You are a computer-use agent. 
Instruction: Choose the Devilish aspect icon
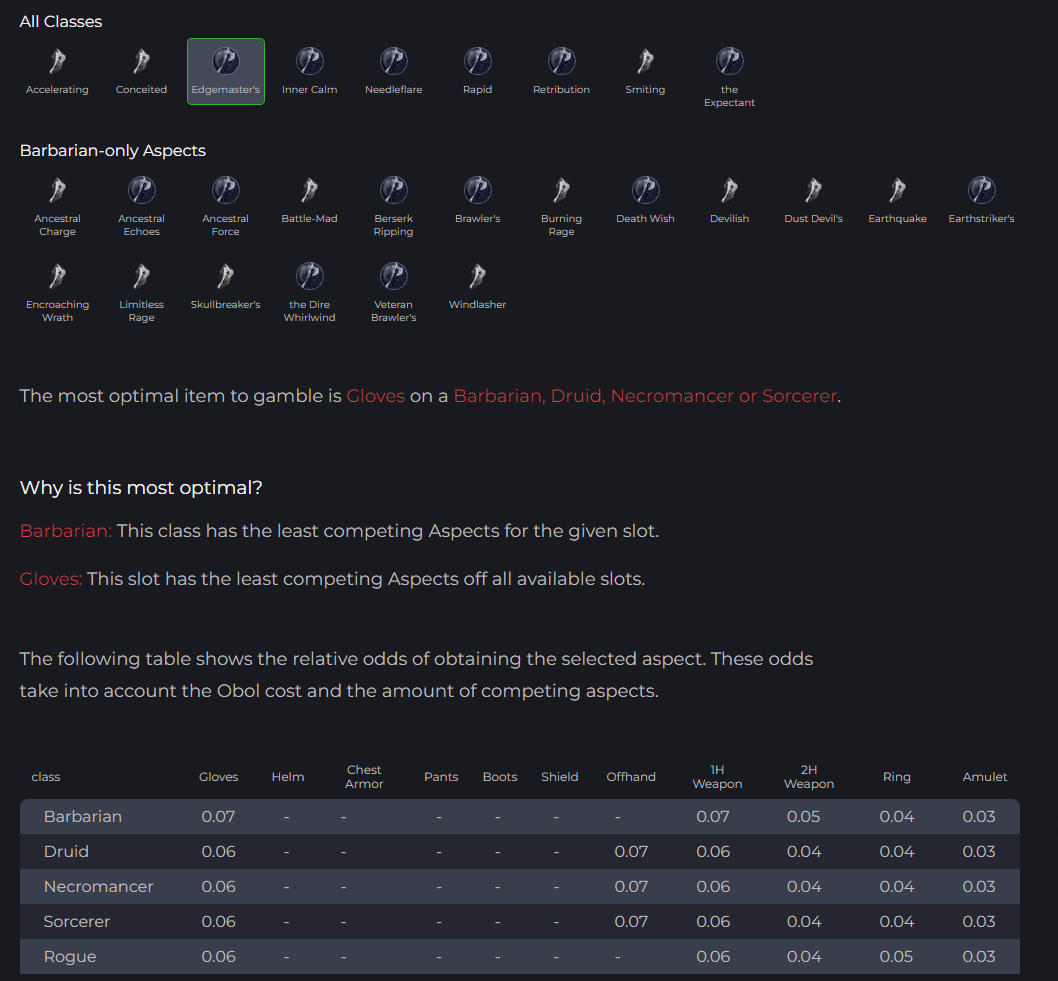pos(729,190)
